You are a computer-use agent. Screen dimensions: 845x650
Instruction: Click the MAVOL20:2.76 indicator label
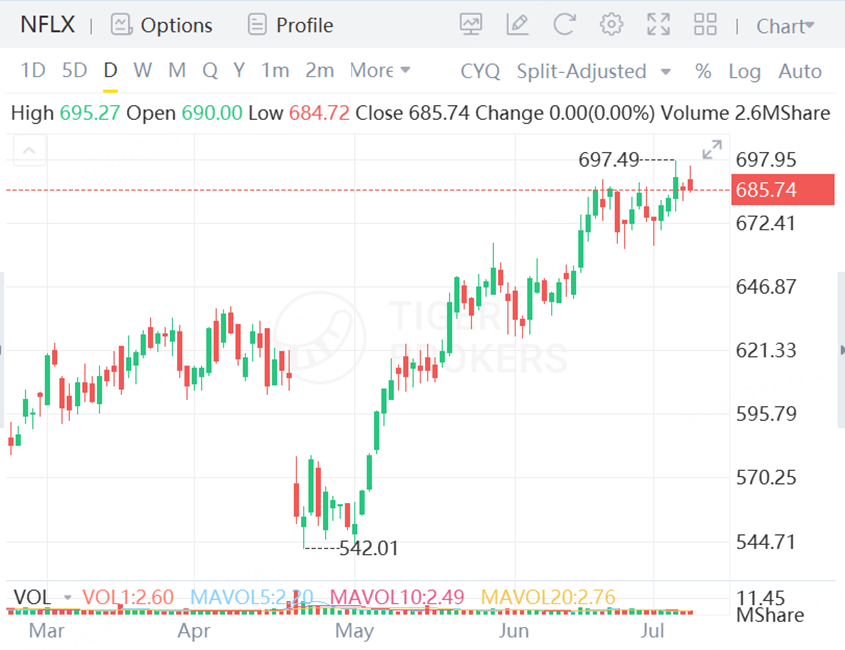(548, 597)
